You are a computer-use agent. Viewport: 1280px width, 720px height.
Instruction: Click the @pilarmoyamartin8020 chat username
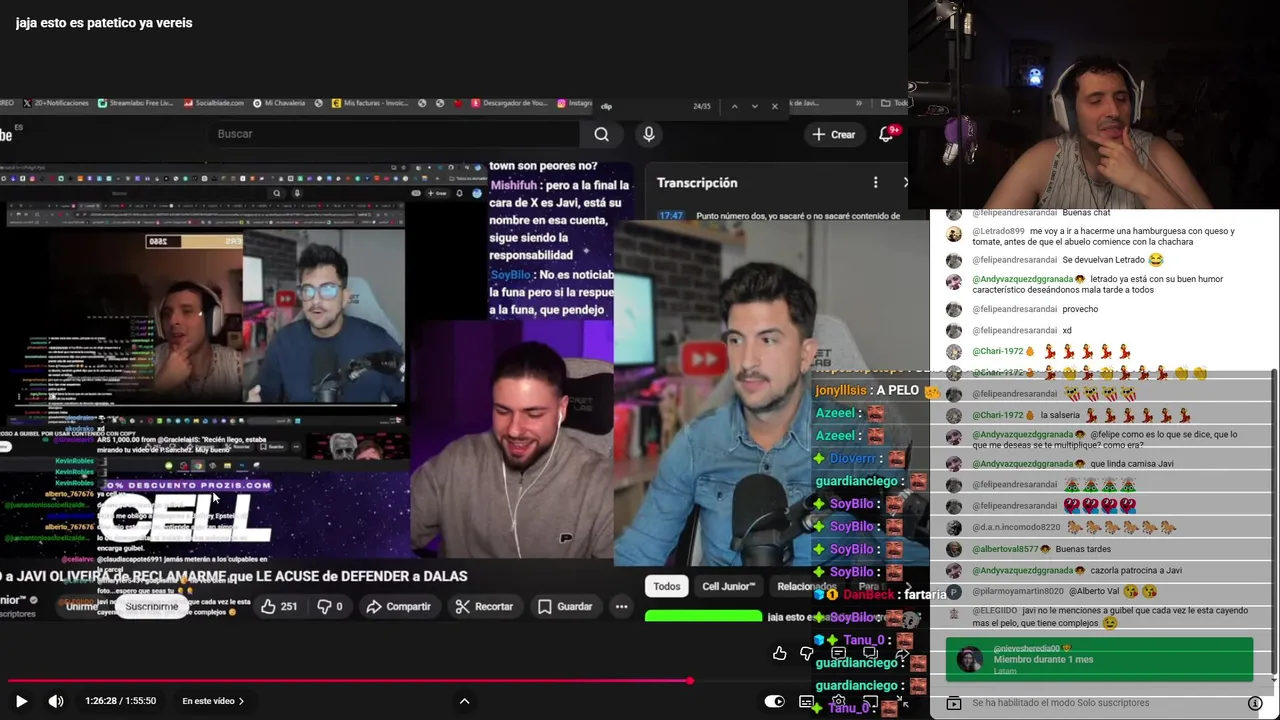pyautogui.click(x=1018, y=592)
